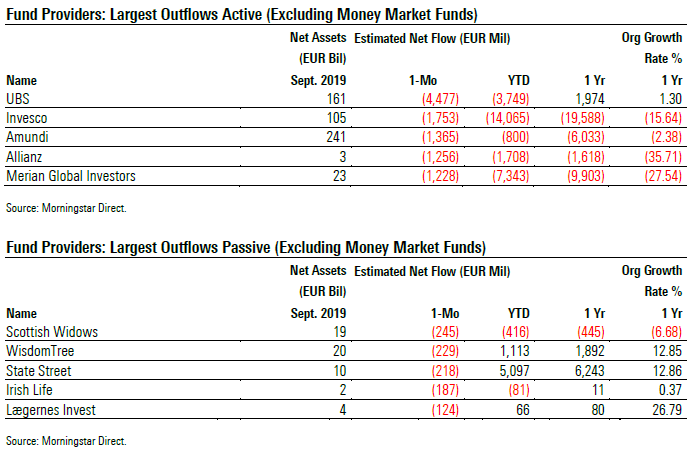Screen dimensions: 692x451
Task: Click Allianz's growth rate (35.71)
Action: point(660,156)
